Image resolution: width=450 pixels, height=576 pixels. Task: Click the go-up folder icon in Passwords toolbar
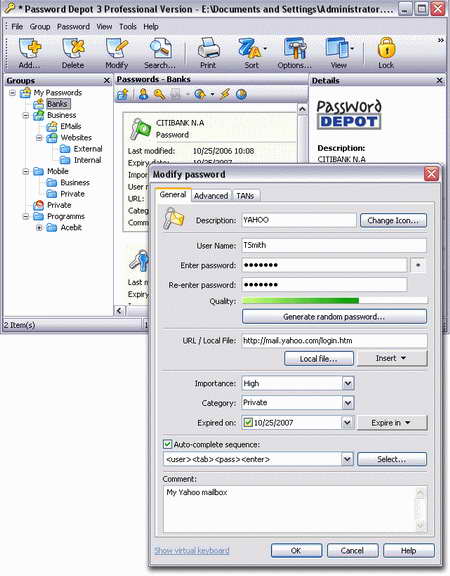tap(122, 94)
